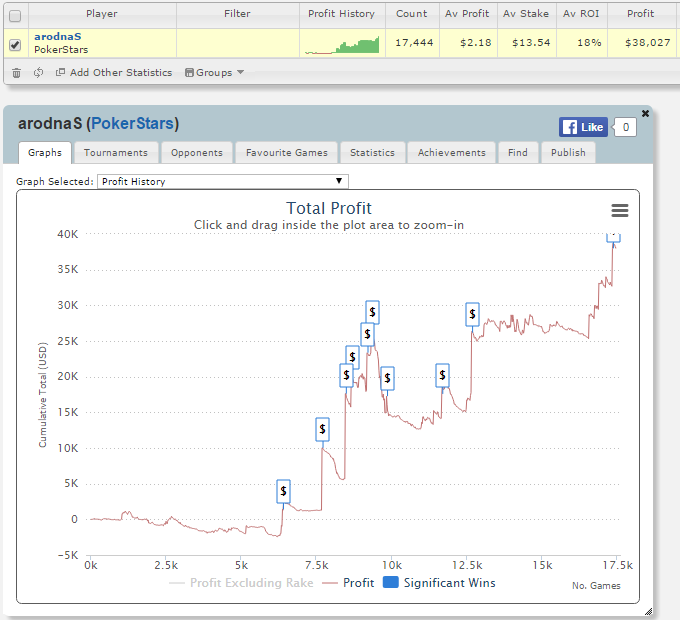
Task: Switch to the Opponents tab
Action: (197, 153)
